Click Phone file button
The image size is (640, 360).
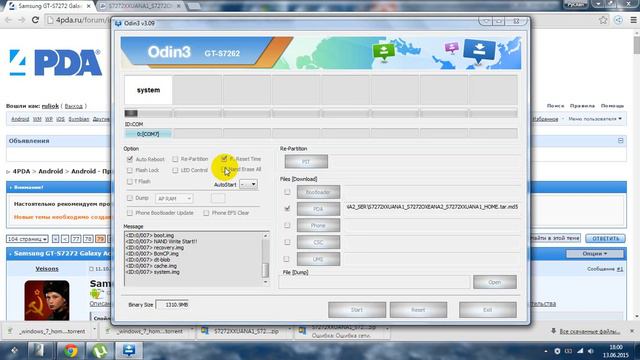[318, 225]
